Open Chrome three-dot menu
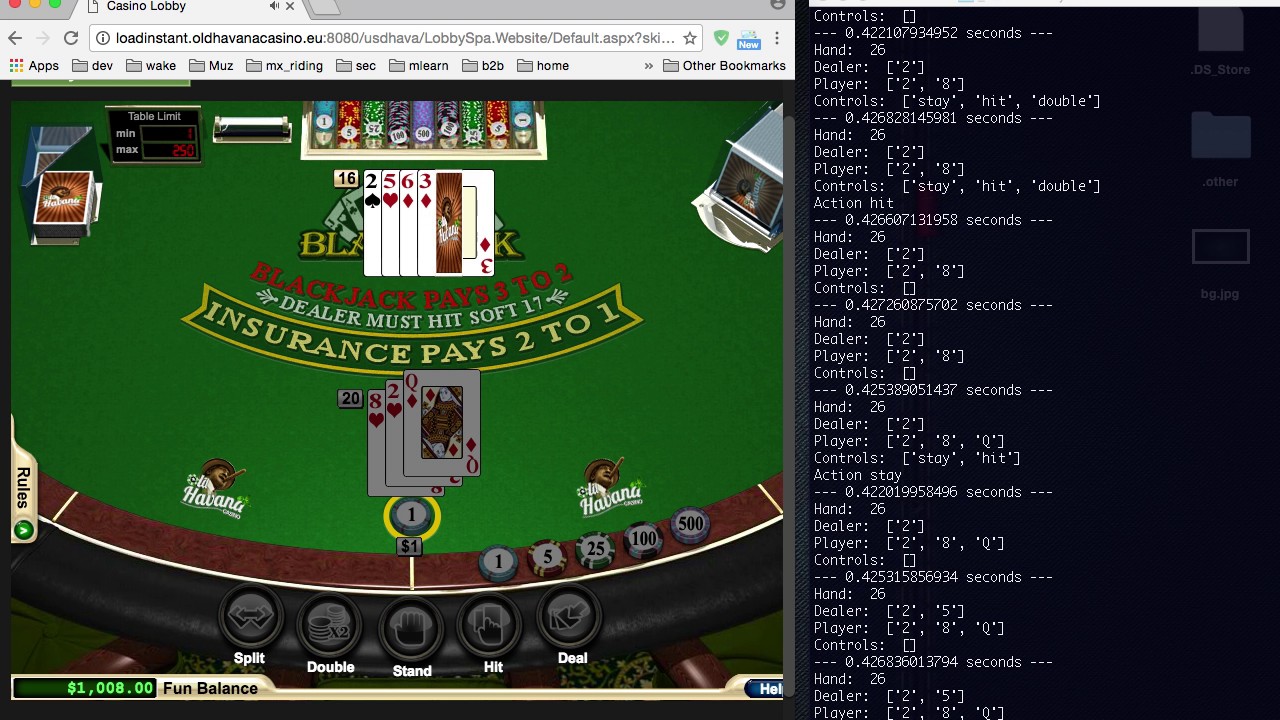 [777, 38]
